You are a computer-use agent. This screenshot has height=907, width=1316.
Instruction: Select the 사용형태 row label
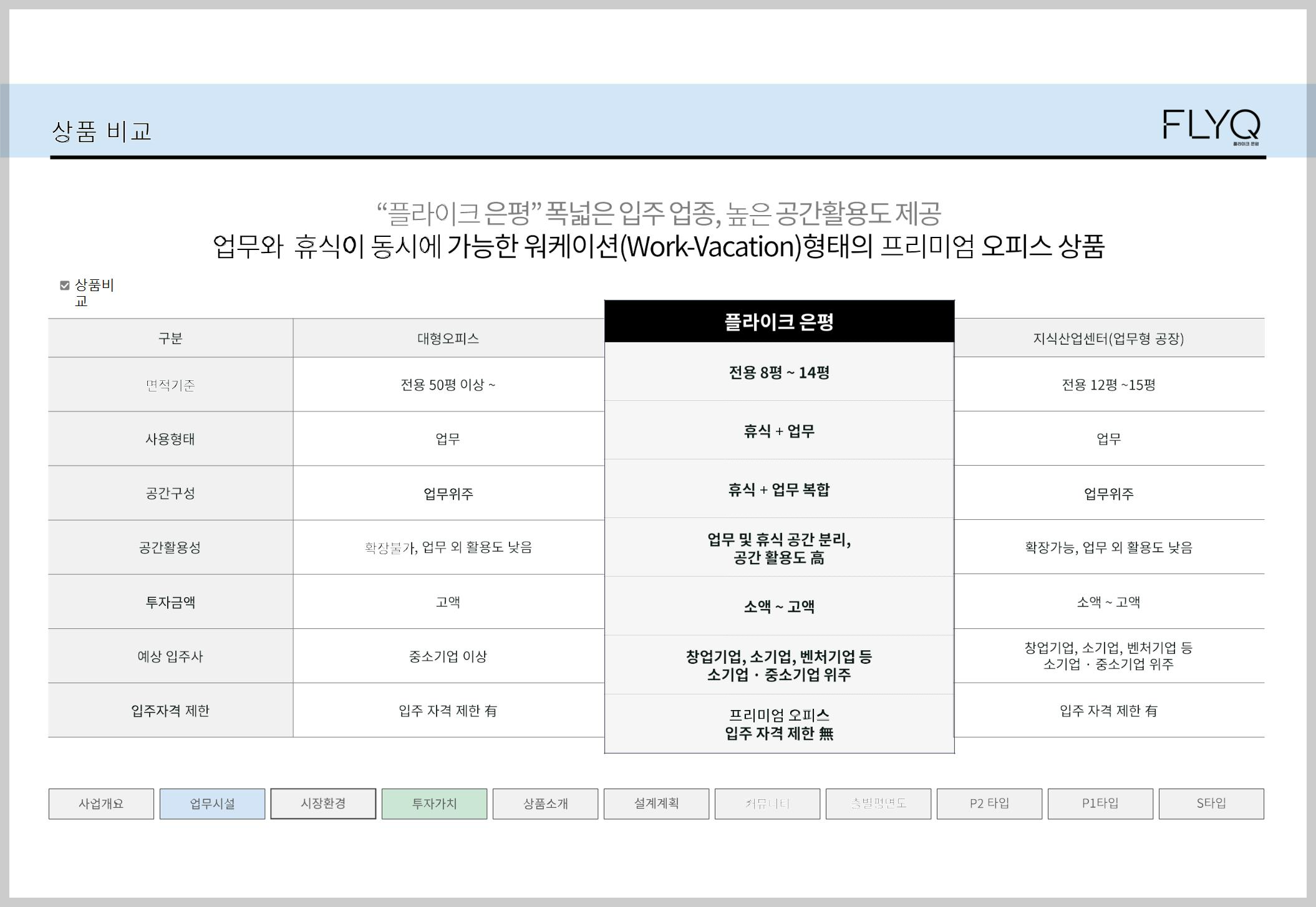(170, 439)
